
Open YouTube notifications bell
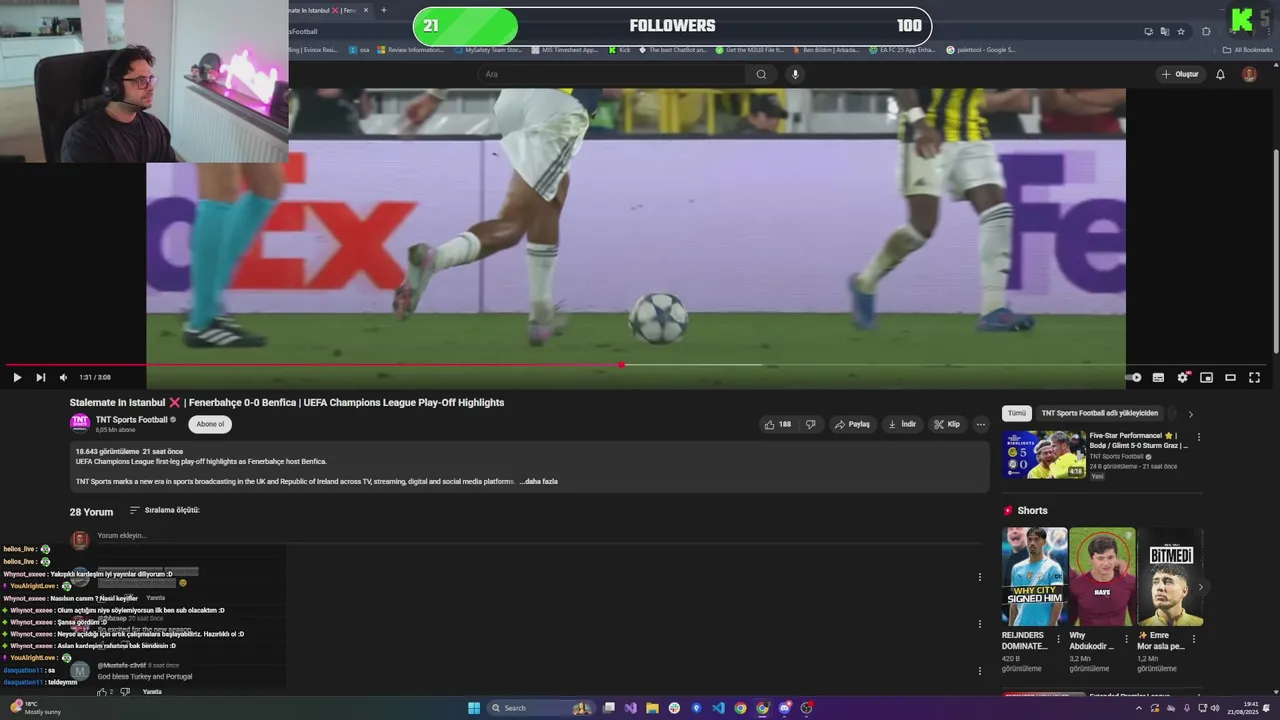point(1220,74)
